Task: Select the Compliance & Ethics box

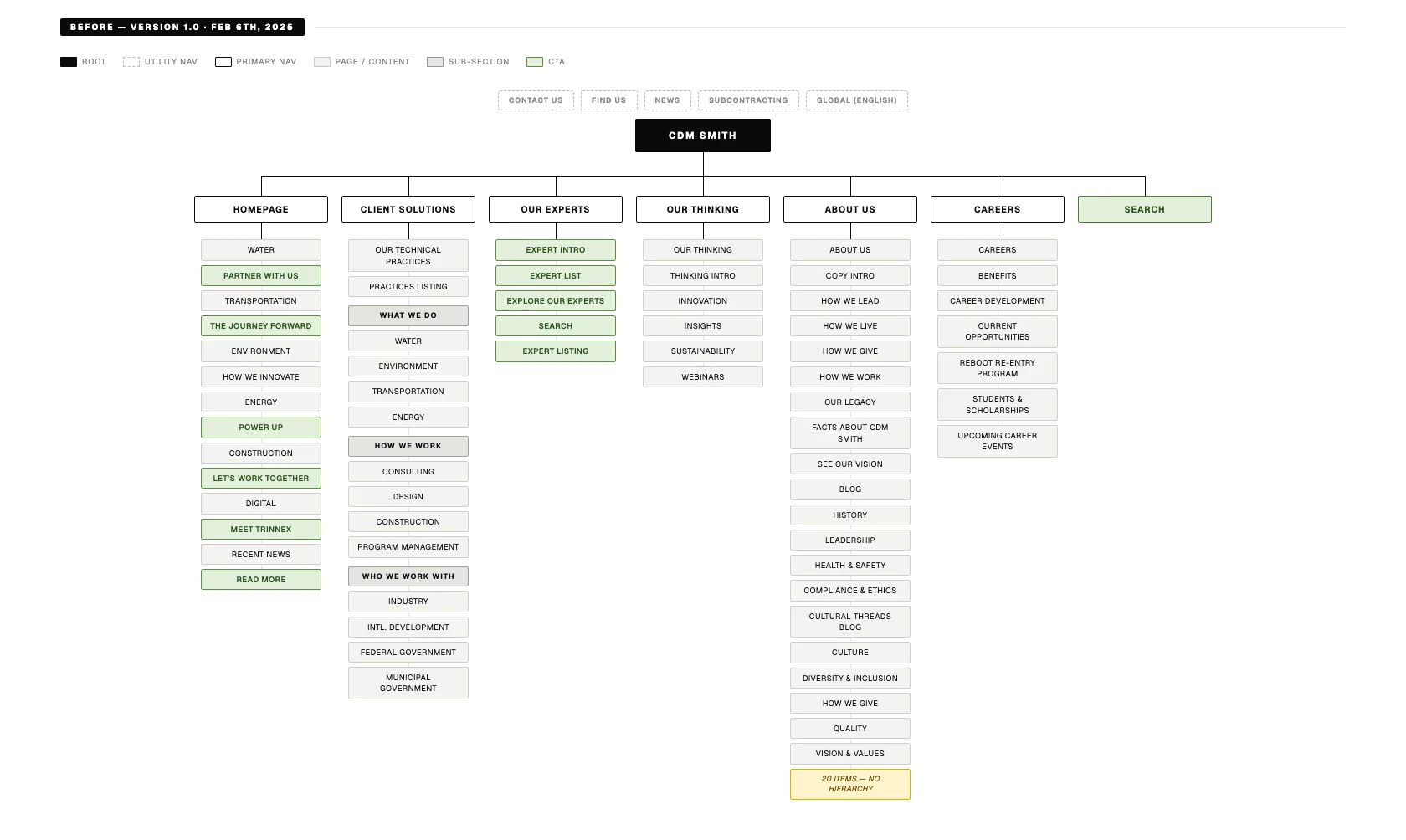Action: pyautogui.click(x=850, y=591)
